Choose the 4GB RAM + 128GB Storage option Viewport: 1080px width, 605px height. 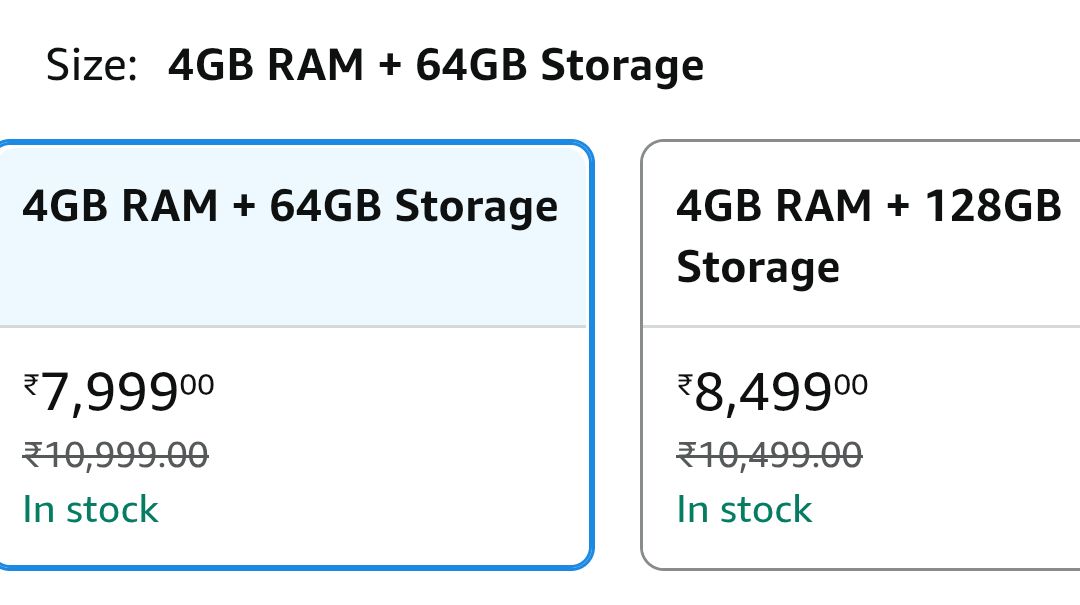860,355
